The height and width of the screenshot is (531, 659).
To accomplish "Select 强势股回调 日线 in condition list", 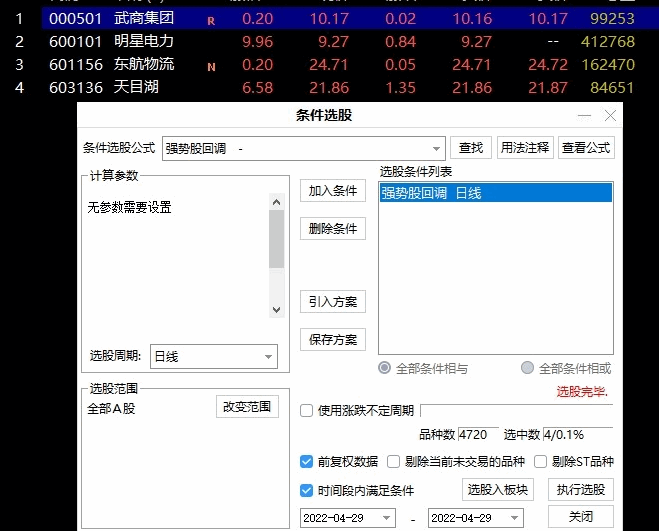I will (x=496, y=193).
